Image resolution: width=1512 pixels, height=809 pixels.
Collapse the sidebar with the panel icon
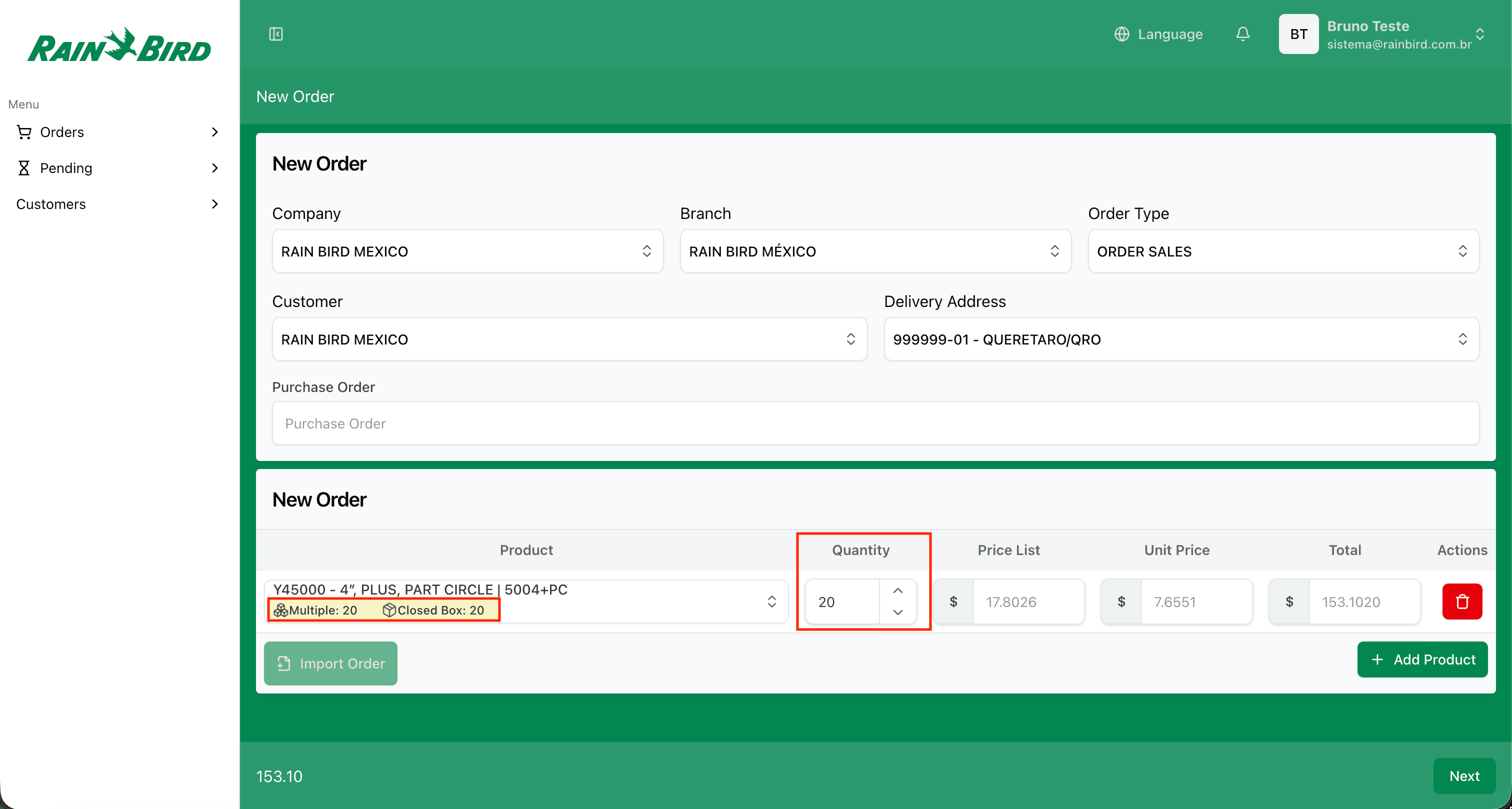[276, 34]
